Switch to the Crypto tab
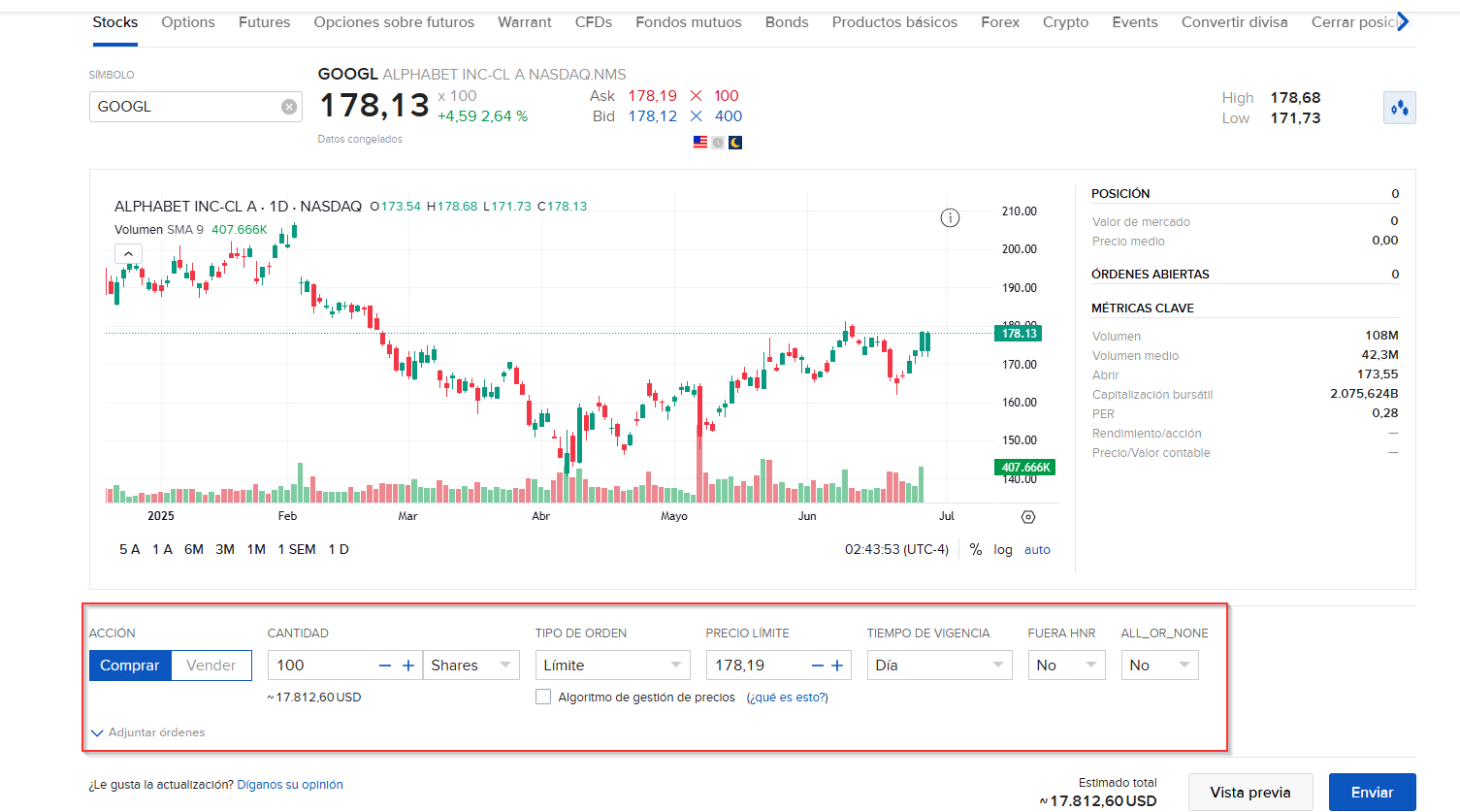Screen dimensions: 1460x812 coord(1065,21)
